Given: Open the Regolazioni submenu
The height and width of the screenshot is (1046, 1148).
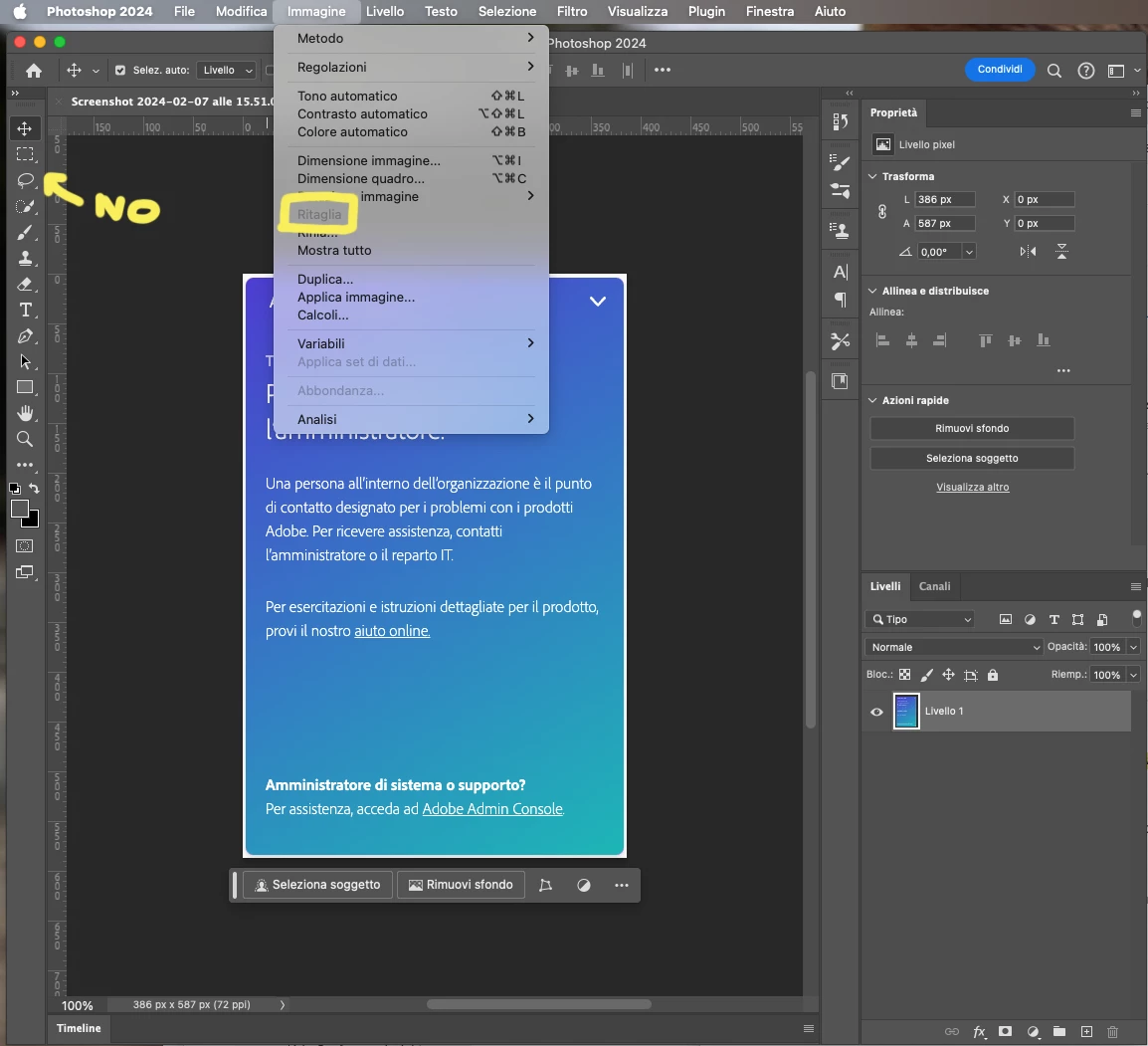Looking at the screenshot, I should pyautogui.click(x=412, y=68).
